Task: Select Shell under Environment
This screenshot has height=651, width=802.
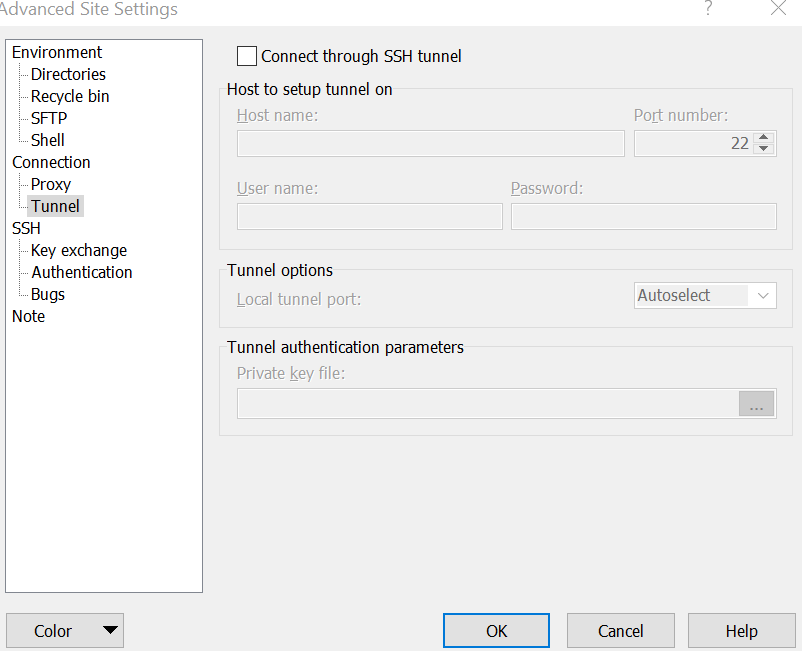Action: pos(48,140)
